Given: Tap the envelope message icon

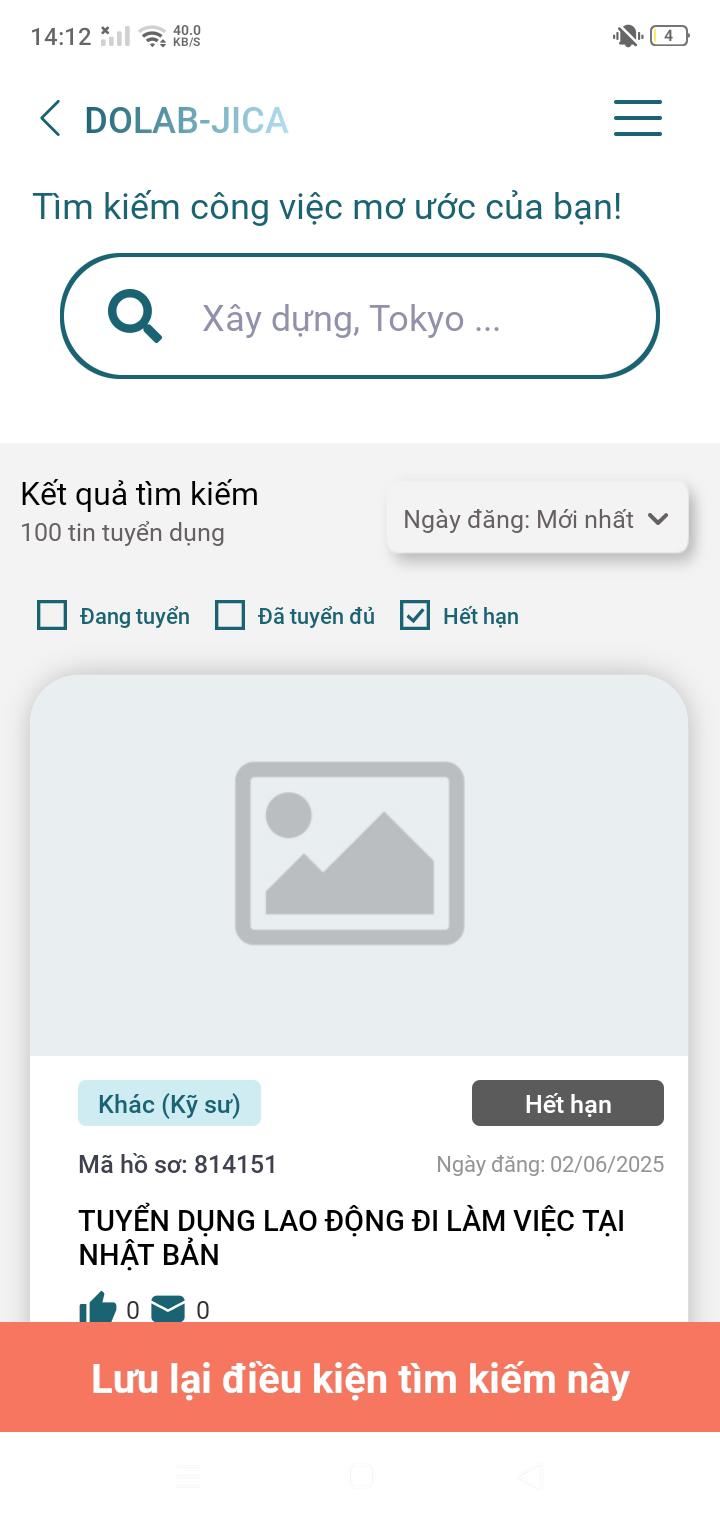Looking at the screenshot, I should 168,1309.
